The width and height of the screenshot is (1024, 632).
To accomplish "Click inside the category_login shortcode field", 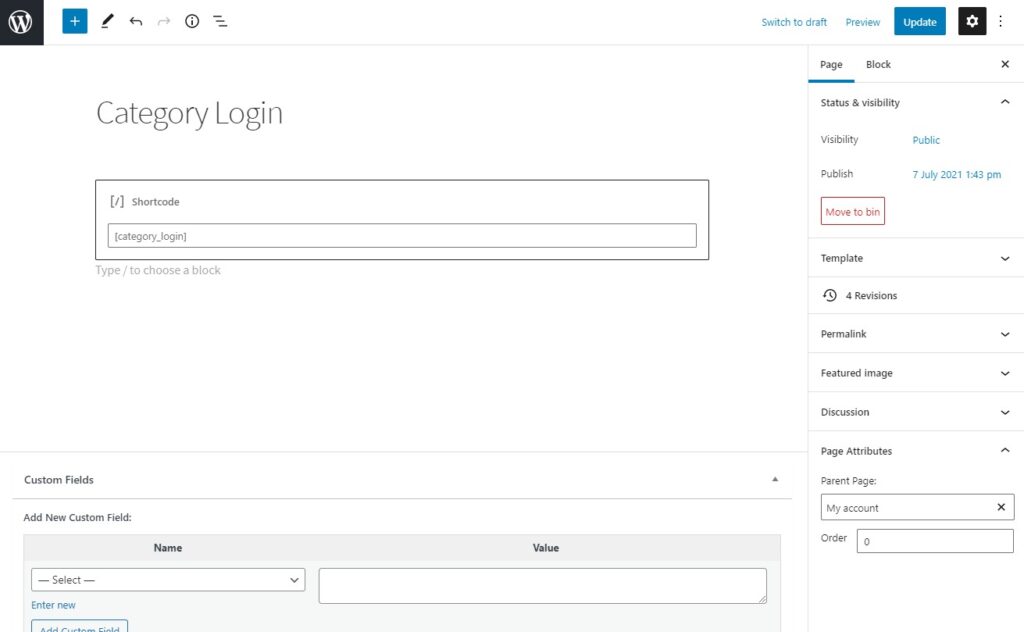I will point(400,235).
